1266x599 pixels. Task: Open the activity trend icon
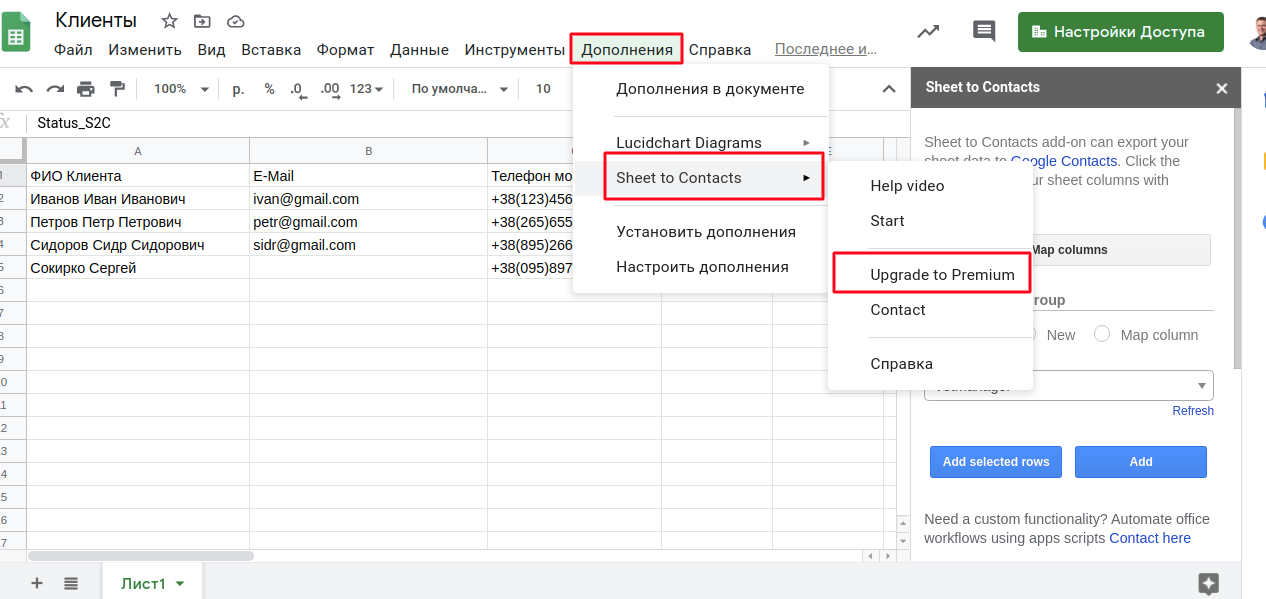(x=928, y=32)
